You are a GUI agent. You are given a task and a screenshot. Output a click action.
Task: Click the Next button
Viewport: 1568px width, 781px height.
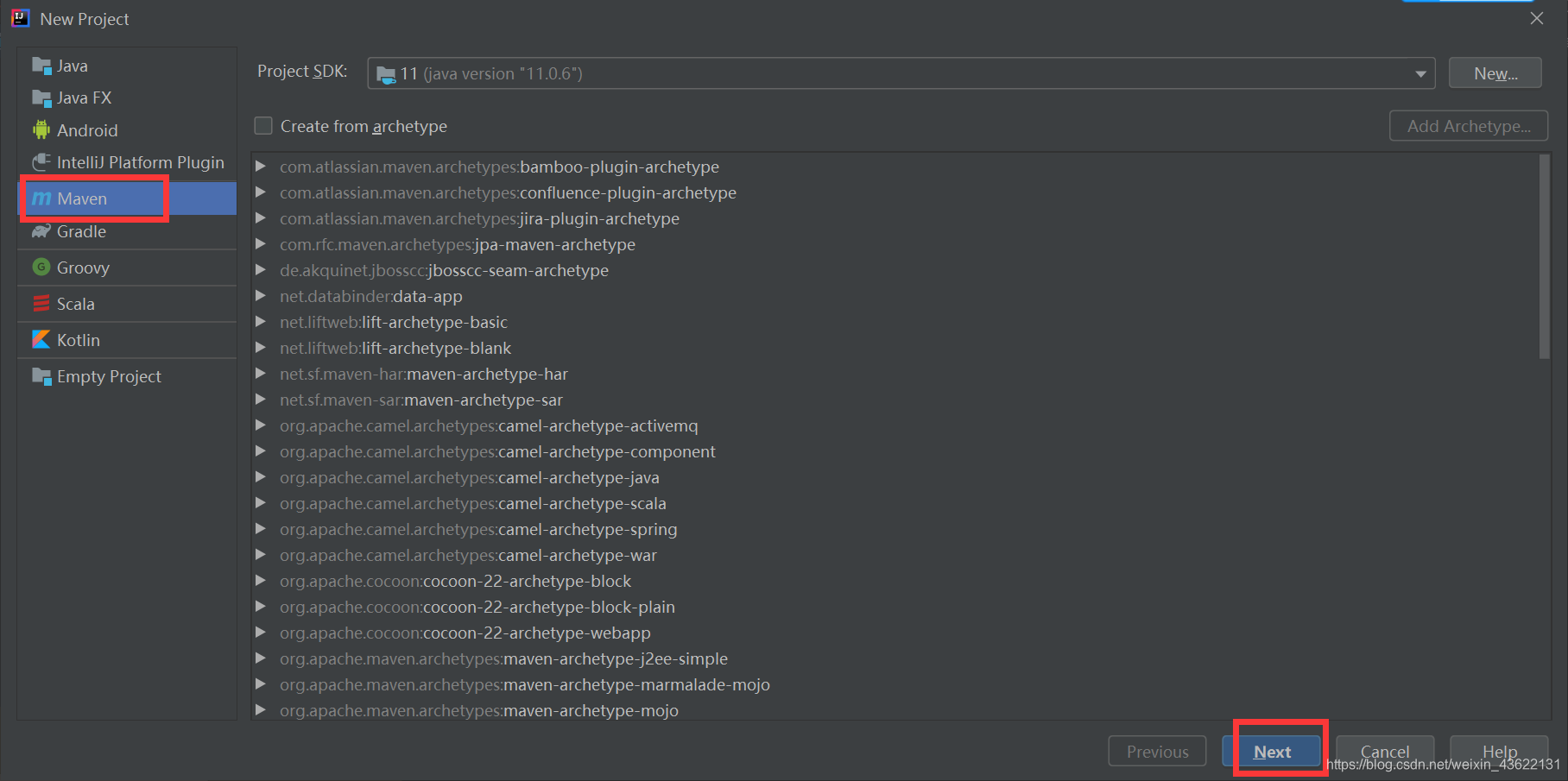[x=1272, y=752]
